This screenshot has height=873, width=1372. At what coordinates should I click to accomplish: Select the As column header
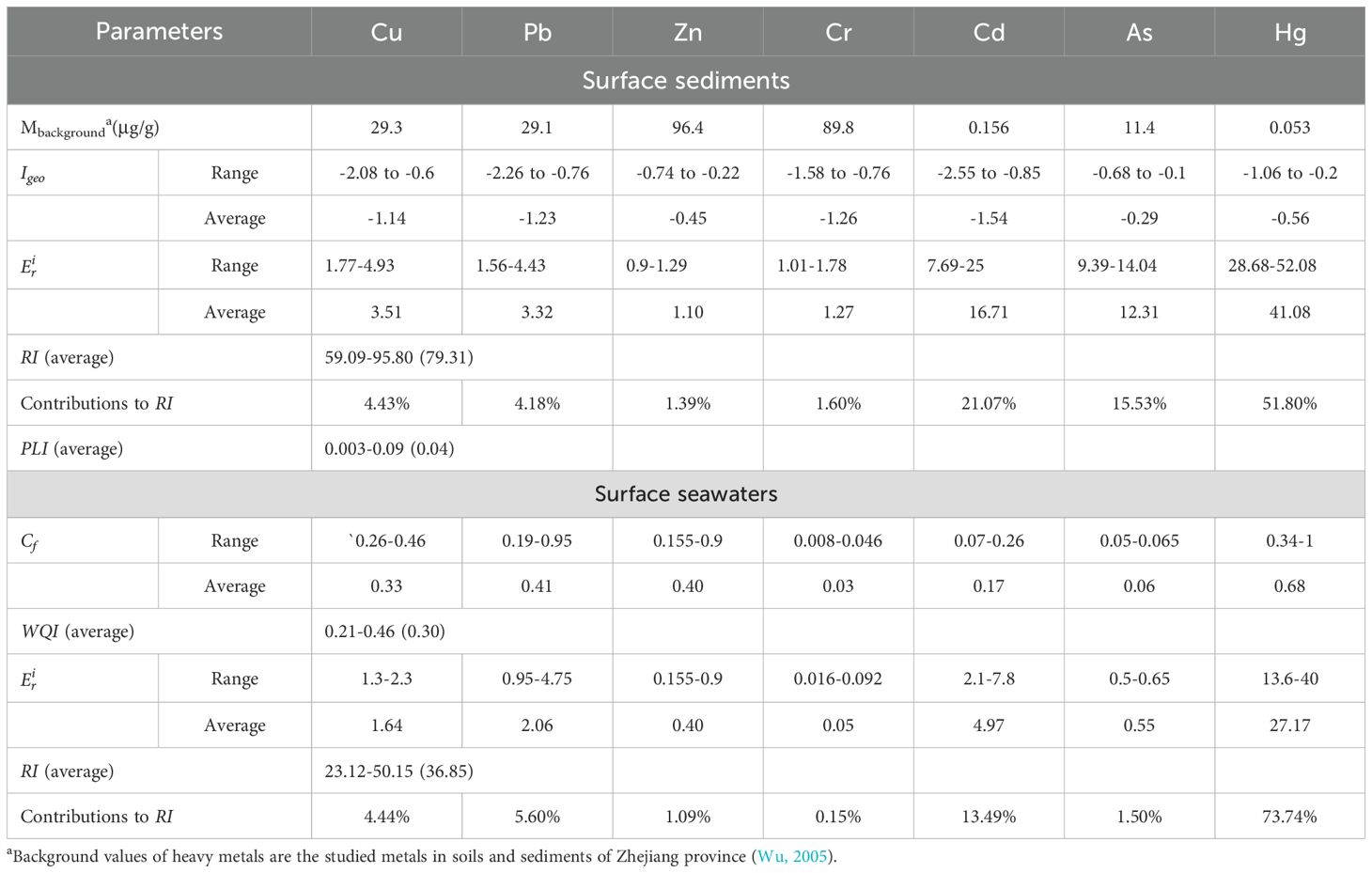pyautogui.click(x=1139, y=32)
